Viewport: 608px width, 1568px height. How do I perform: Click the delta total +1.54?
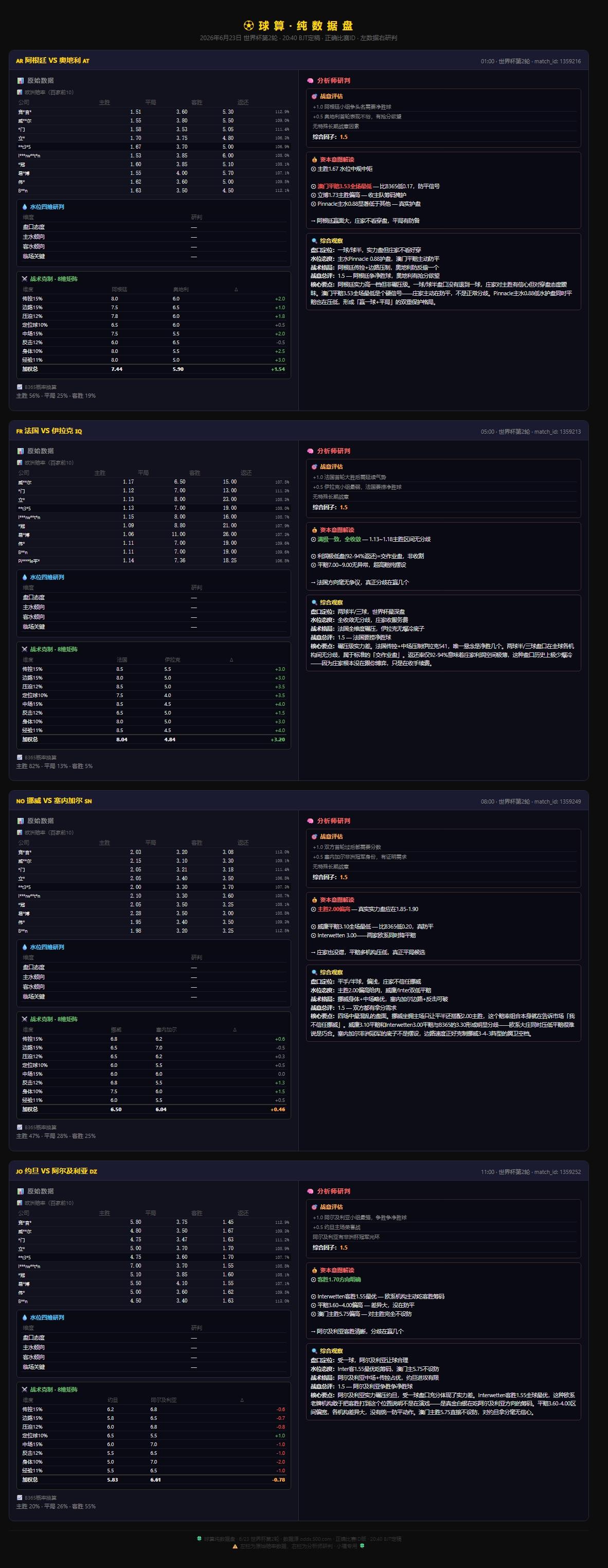[278, 369]
